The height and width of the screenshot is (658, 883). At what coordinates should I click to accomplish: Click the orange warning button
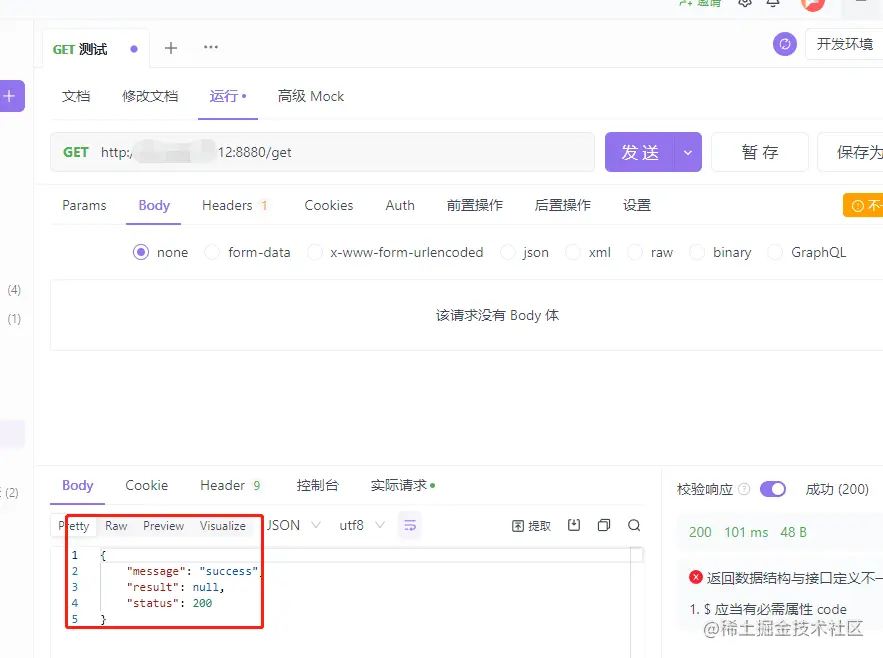coord(863,206)
